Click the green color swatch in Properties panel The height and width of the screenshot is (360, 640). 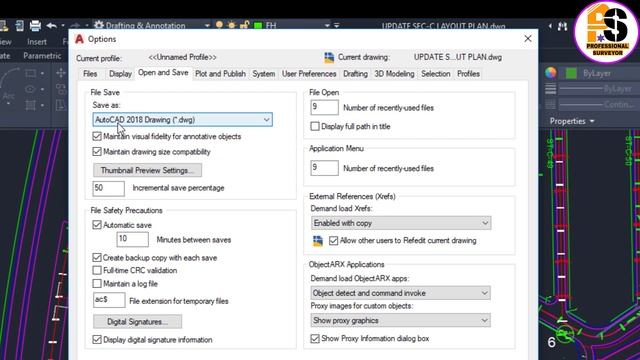click(x=571, y=73)
